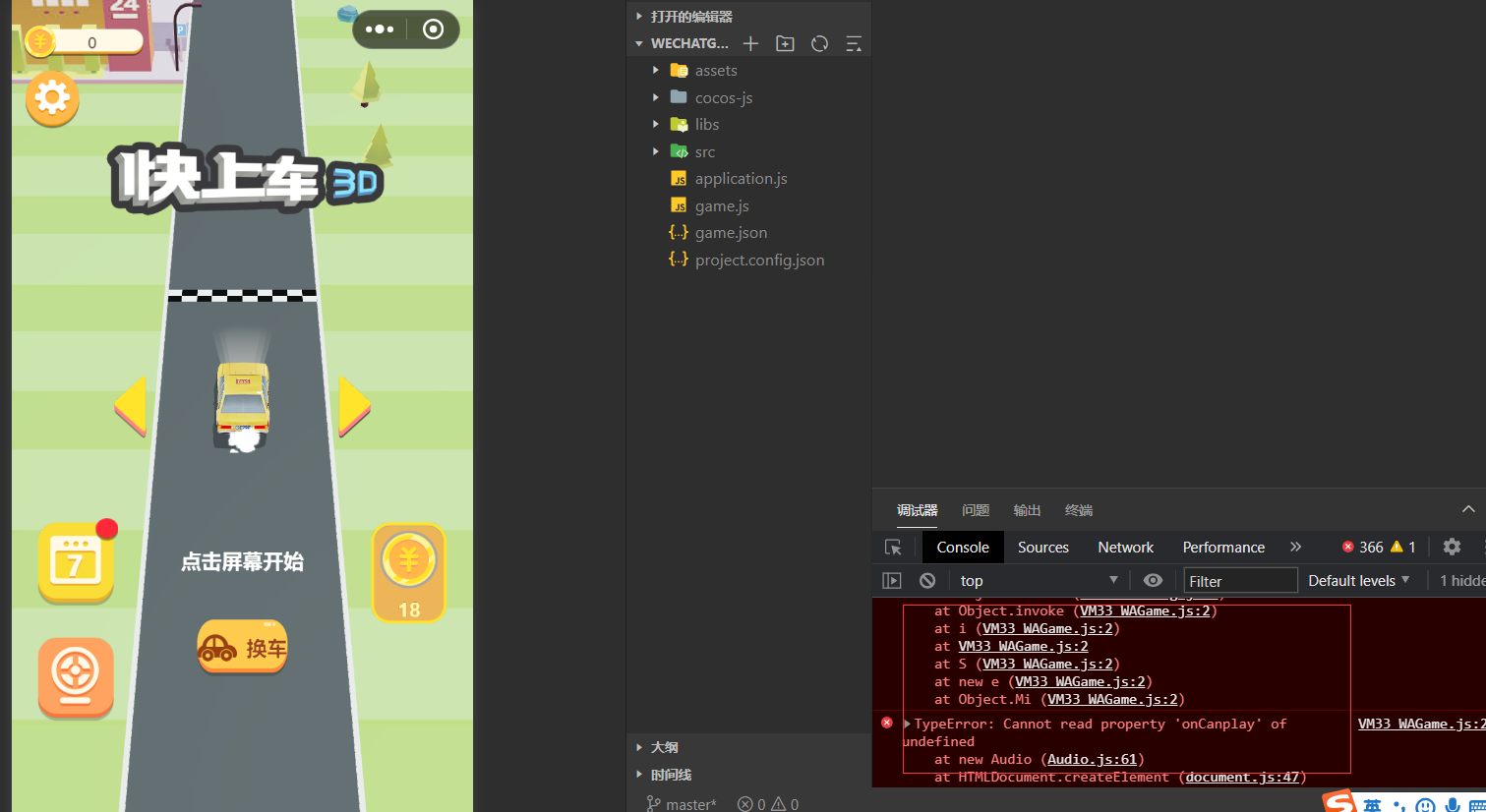
Task: Switch to the 终端 tab
Action: 1079,510
